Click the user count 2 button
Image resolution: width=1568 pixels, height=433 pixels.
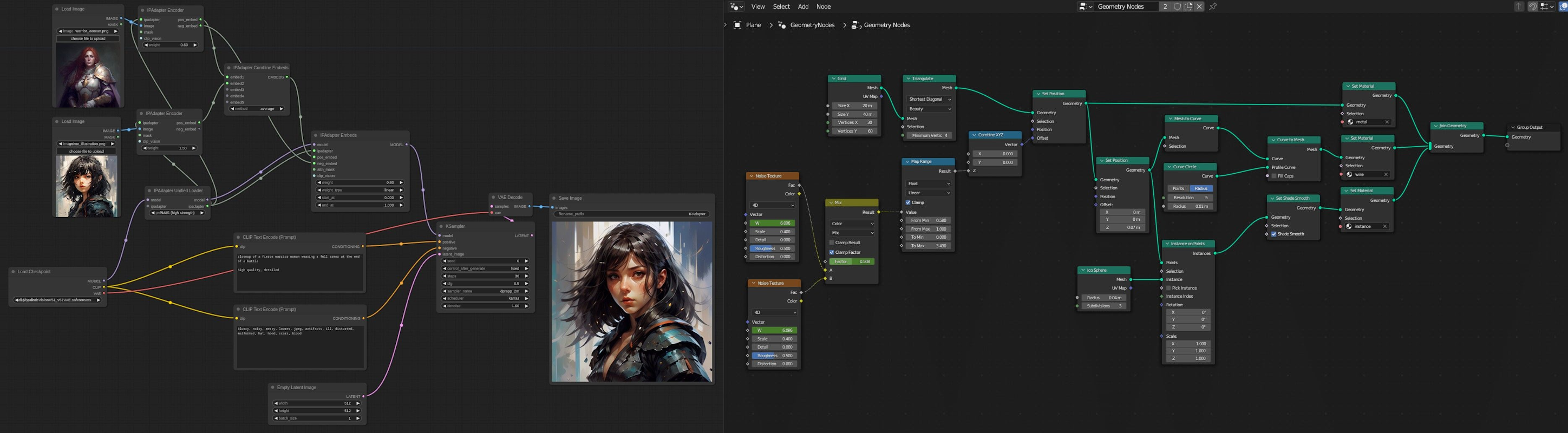[x=1165, y=6]
